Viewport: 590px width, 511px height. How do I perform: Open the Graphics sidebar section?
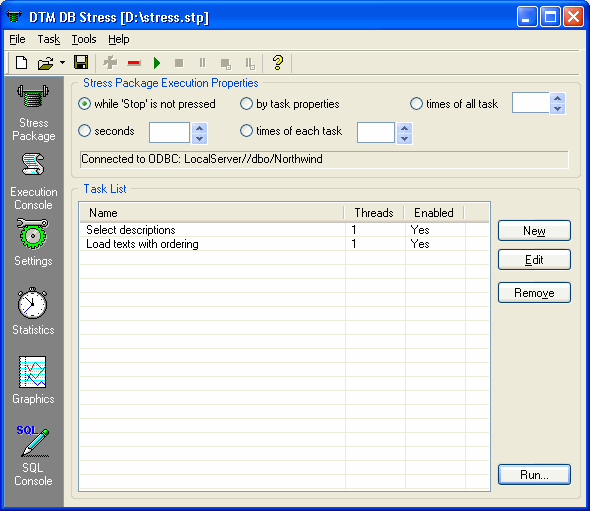coord(33,380)
